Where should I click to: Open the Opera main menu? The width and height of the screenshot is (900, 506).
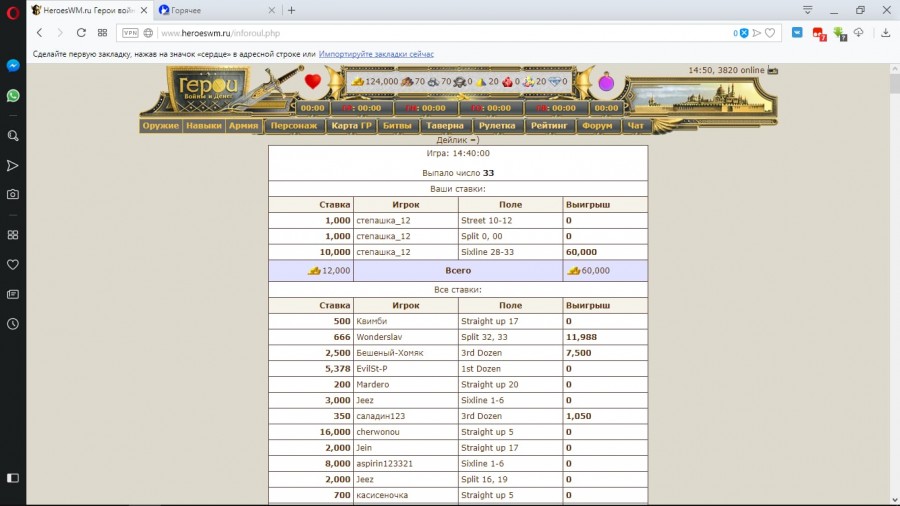(13, 10)
